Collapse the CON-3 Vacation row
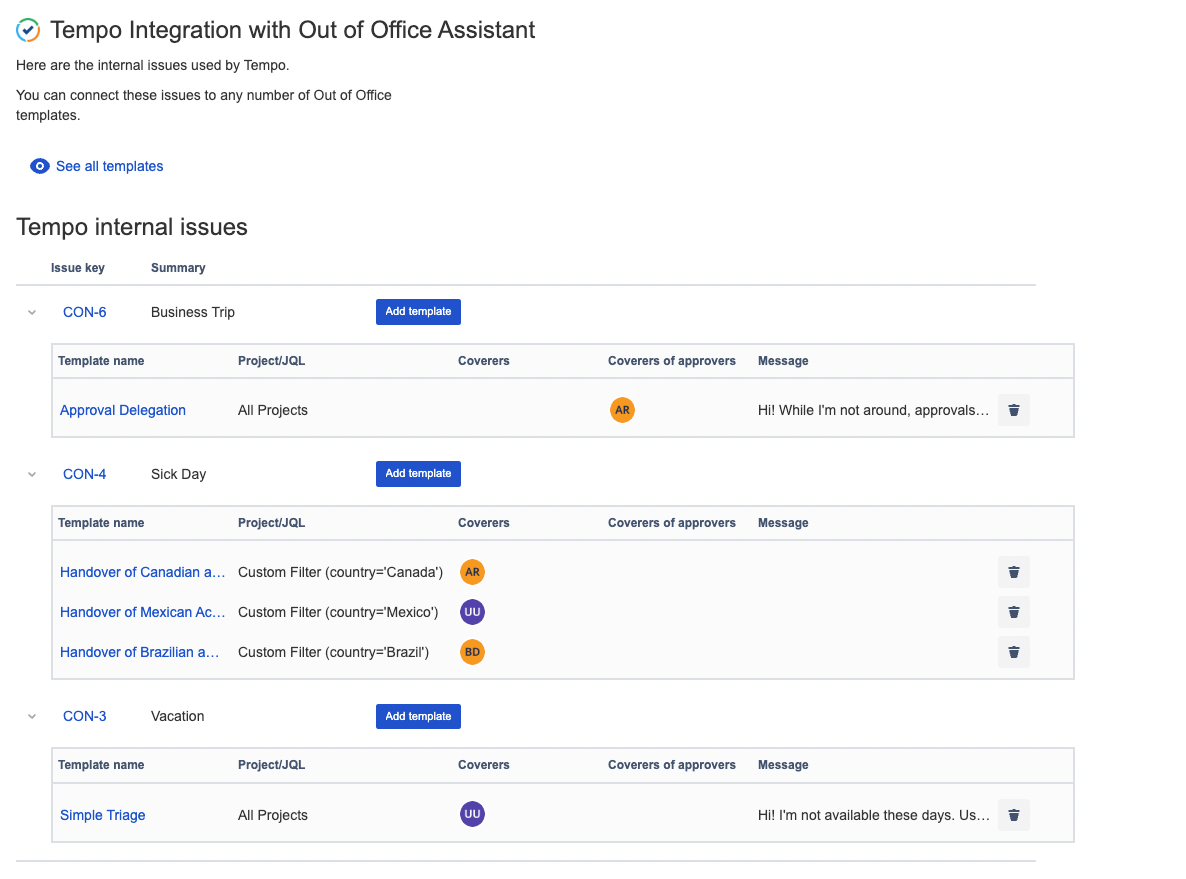The height and width of the screenshot is (879, 1186). pyautogui.click(x=32, y=716)
